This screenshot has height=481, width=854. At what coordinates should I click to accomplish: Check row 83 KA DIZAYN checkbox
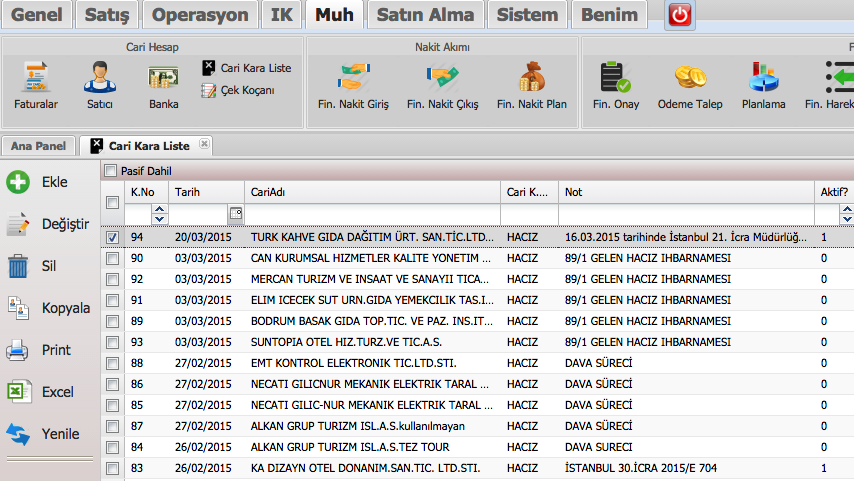pyautogui.click(x=112, y=468)
